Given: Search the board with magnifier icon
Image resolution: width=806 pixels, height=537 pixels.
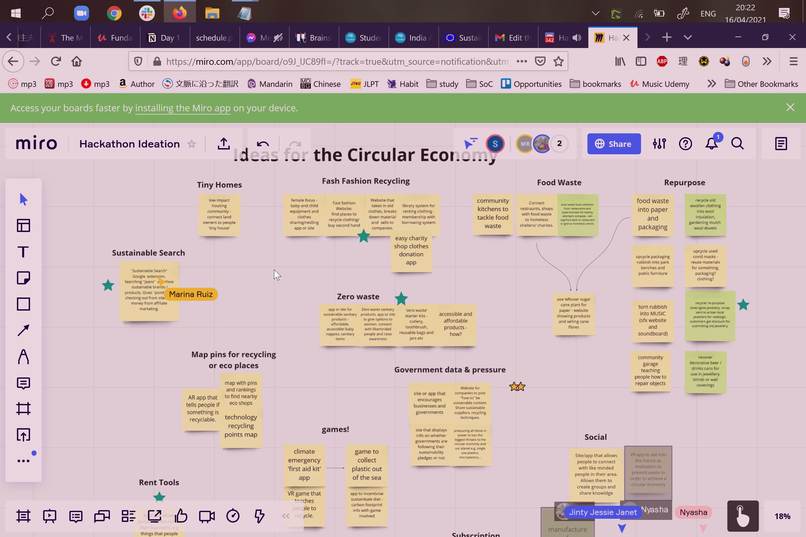Looking at the screenshot, I should click(737, 144).
